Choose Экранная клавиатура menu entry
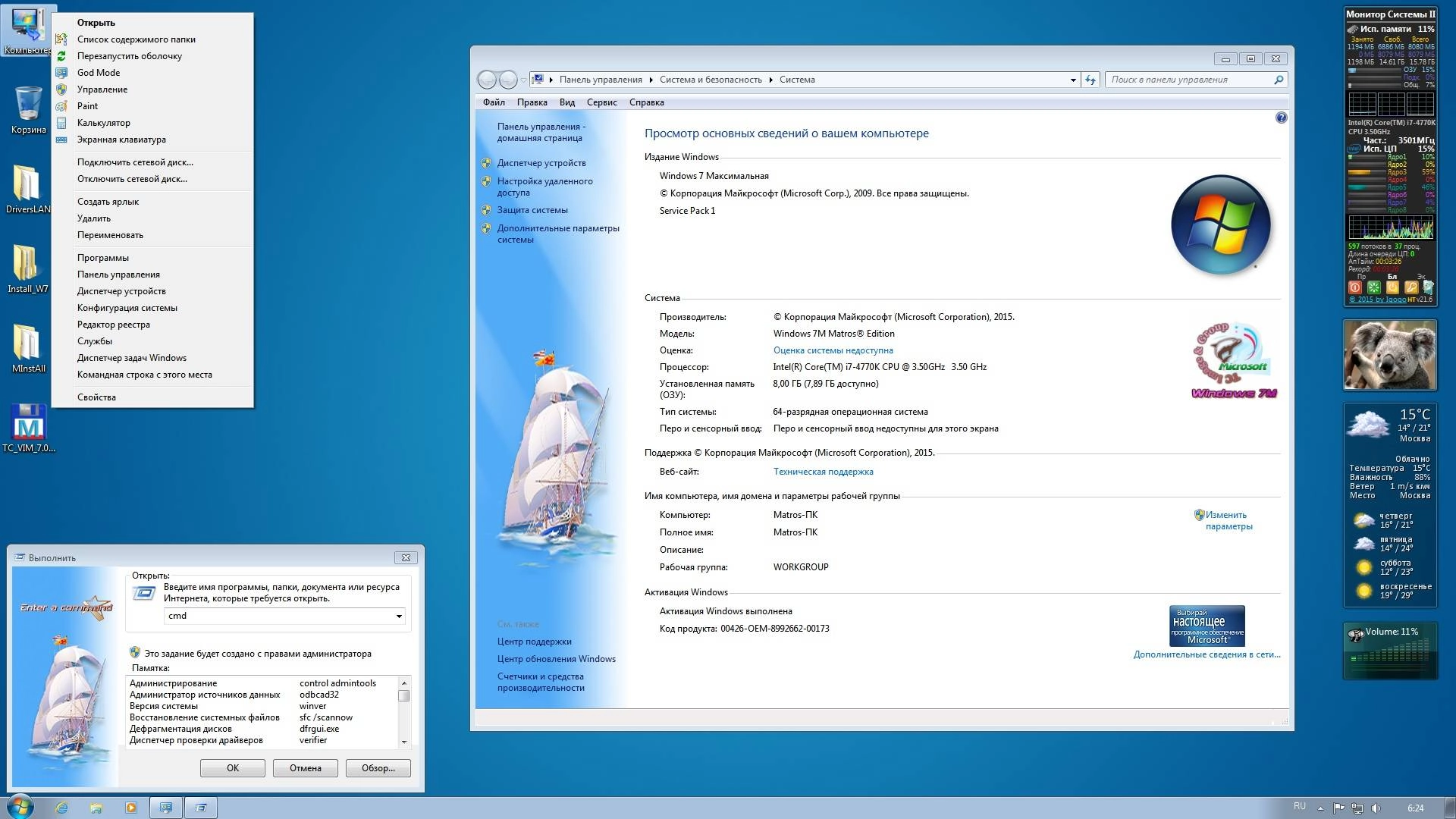This screenshot has width=1456, height=819. [x=152, y=140]
